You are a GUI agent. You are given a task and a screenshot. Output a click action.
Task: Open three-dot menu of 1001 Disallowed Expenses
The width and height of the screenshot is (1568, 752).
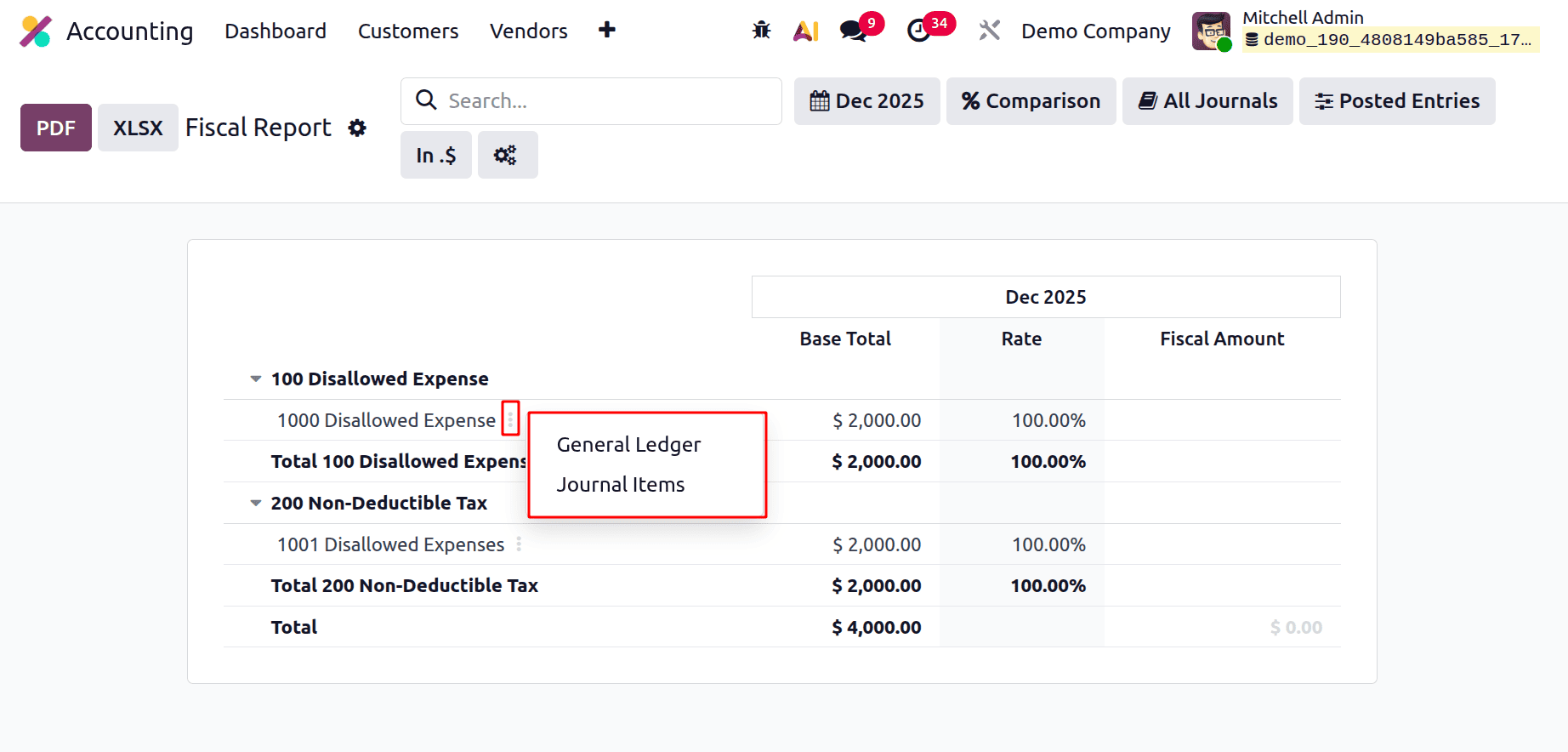click(519, 544)
